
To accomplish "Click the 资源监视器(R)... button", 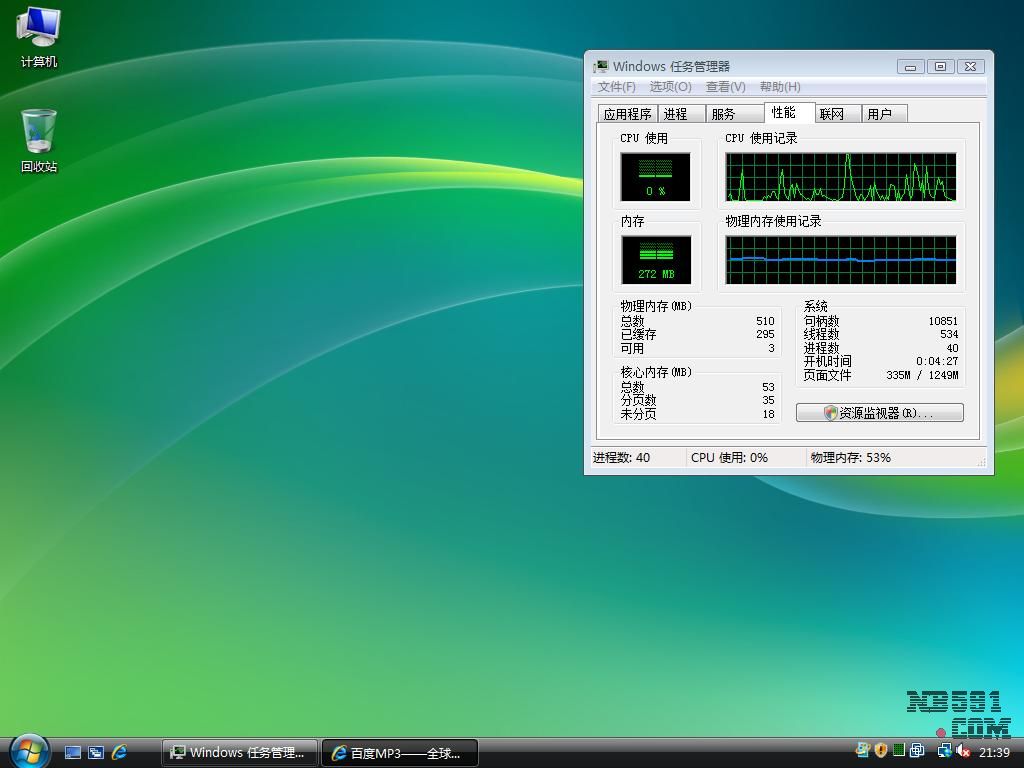I will coord(880,413).
